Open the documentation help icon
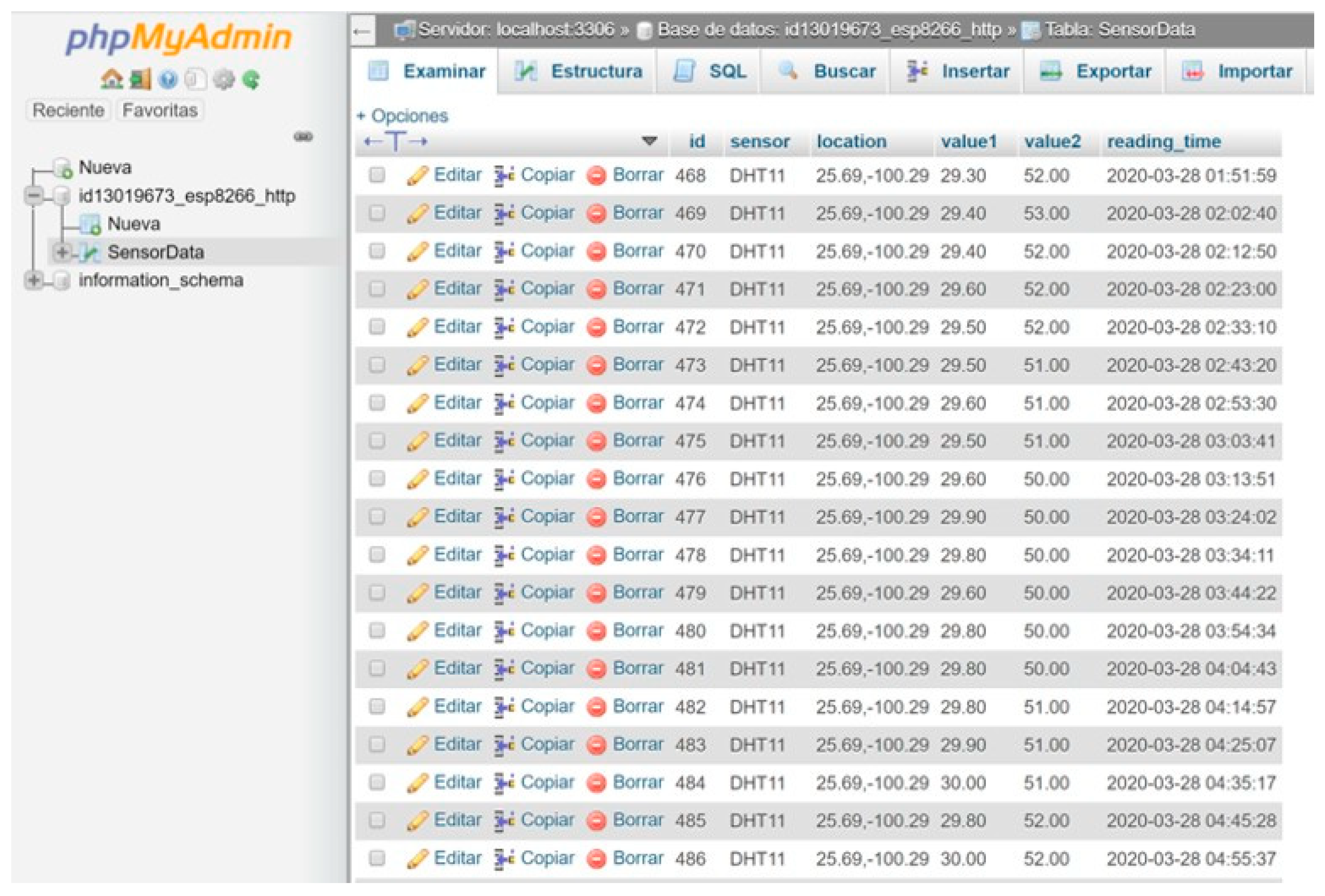The width and height of the screenshot is (1325, 896). point(168,79)
